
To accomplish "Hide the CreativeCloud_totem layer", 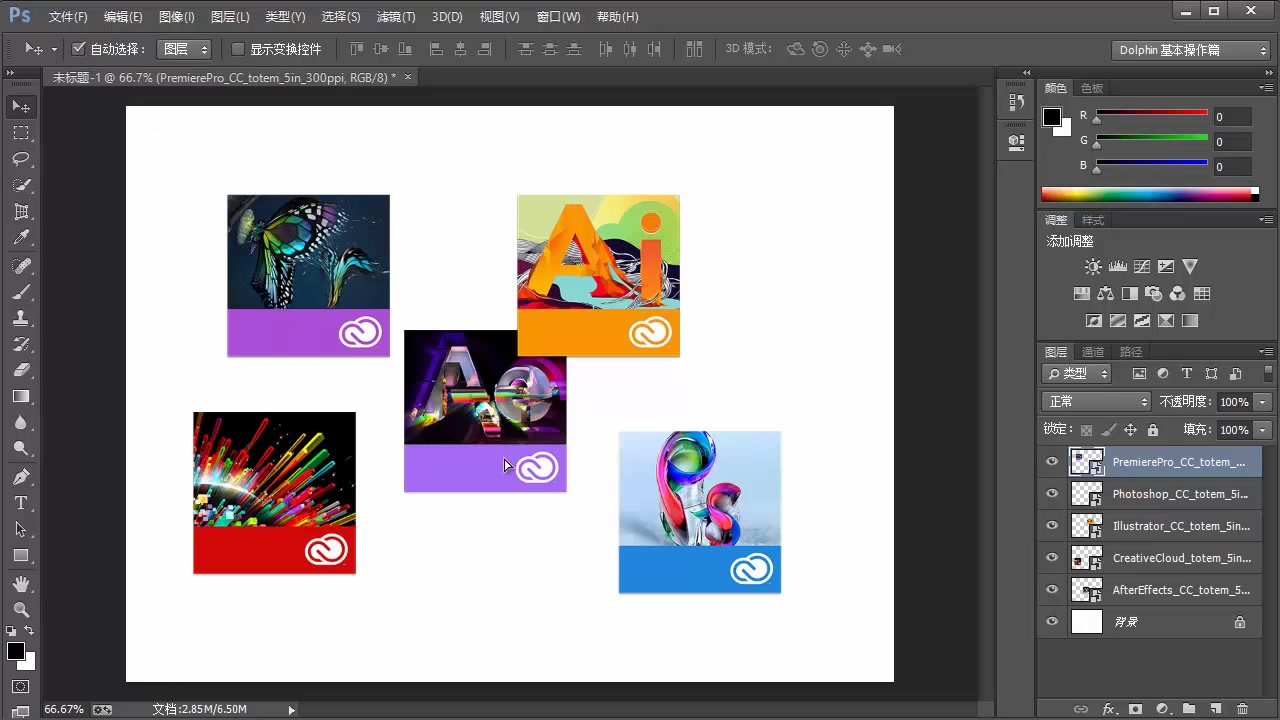I will click(x=1052, y=557).
